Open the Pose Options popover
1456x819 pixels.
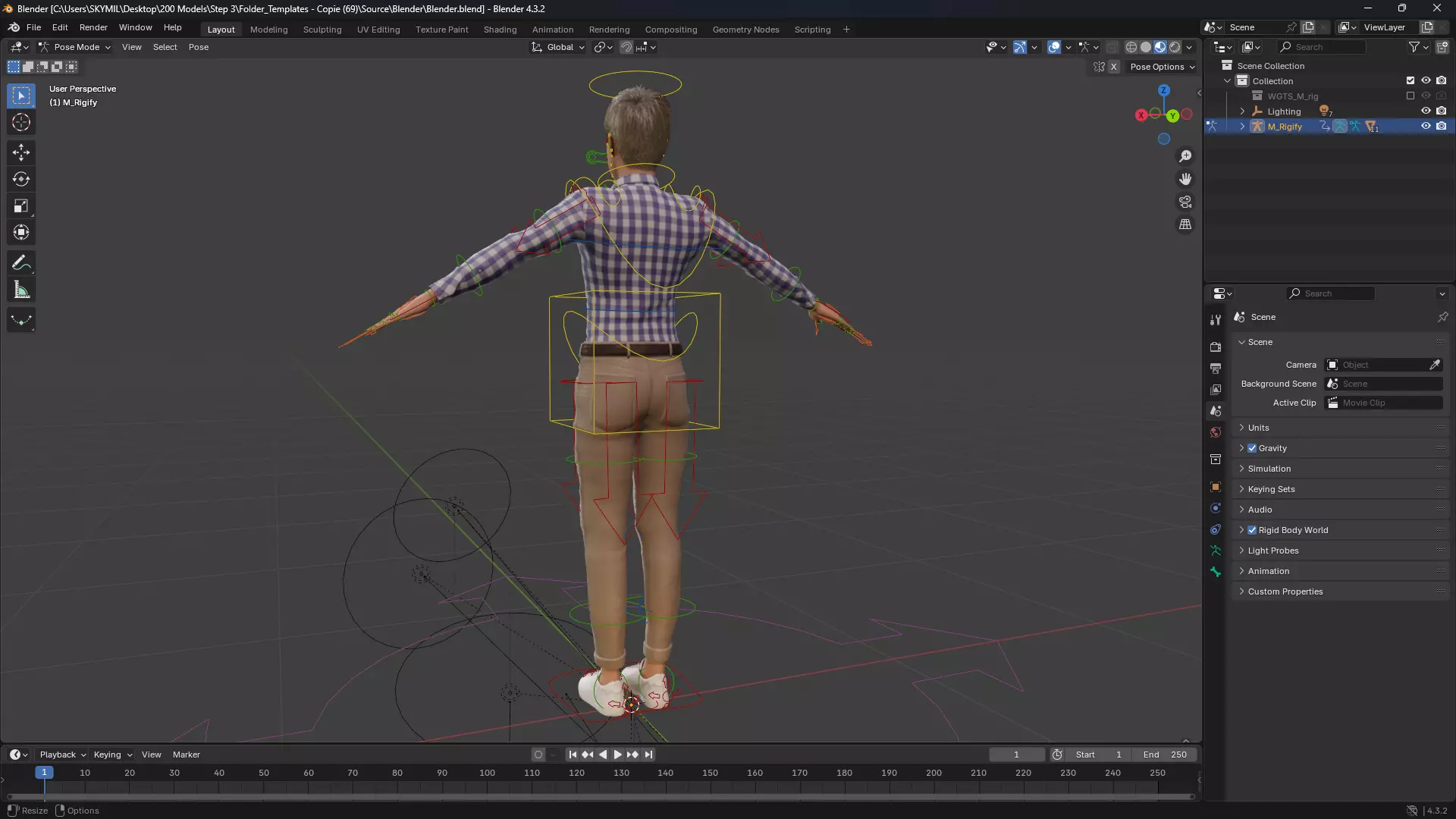coord(1161,67)
